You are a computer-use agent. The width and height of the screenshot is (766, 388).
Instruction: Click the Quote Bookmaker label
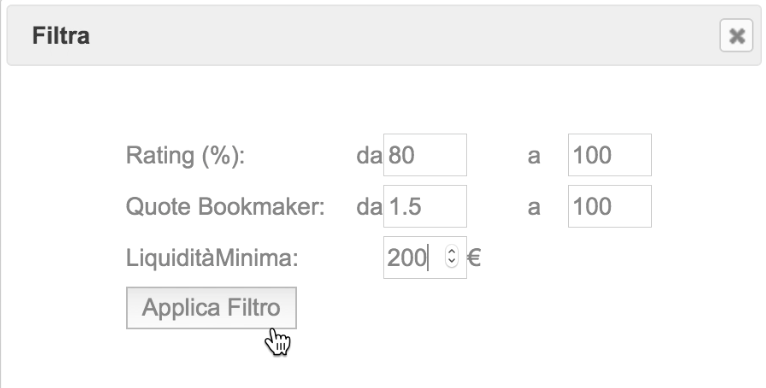[225, 207]
